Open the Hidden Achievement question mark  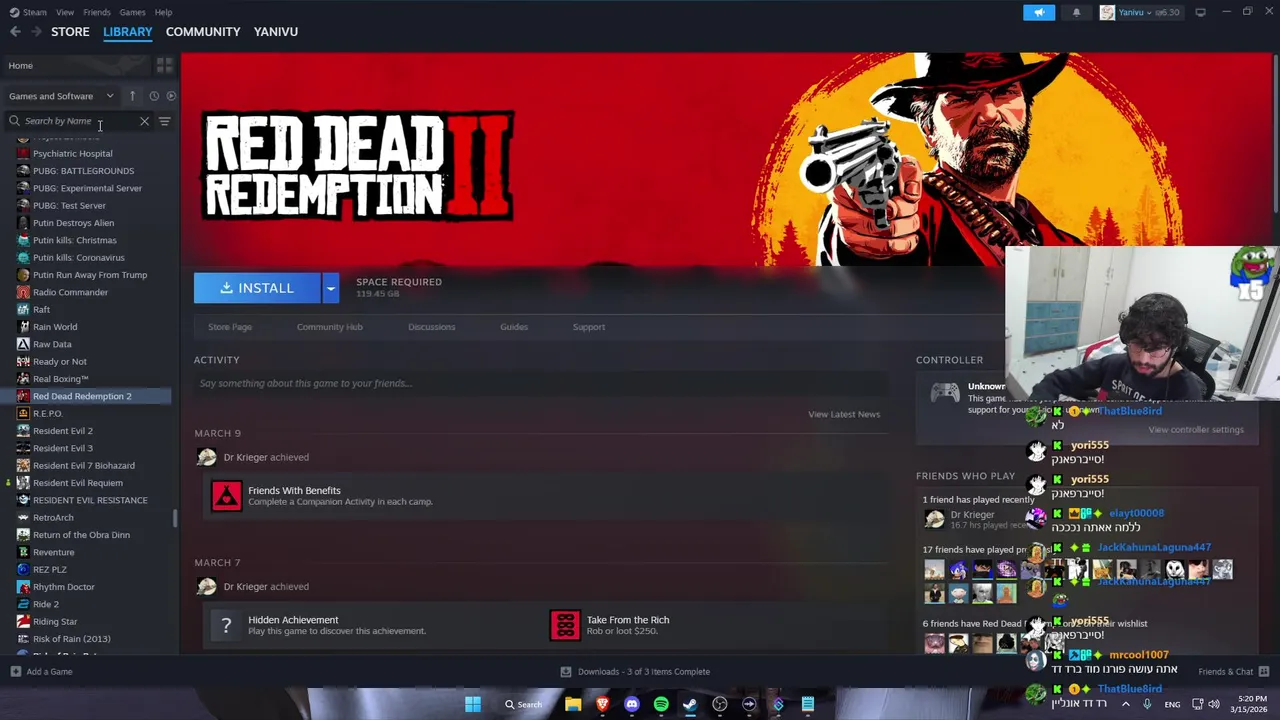coord(226,626)
